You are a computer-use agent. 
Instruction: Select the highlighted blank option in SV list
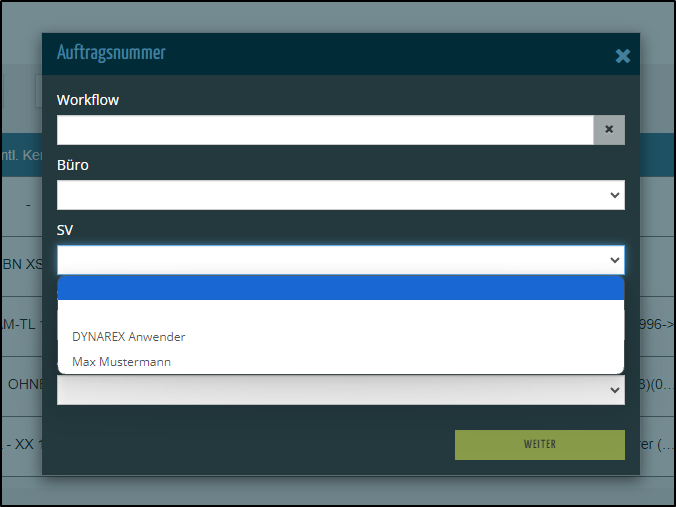click(340, 288)
